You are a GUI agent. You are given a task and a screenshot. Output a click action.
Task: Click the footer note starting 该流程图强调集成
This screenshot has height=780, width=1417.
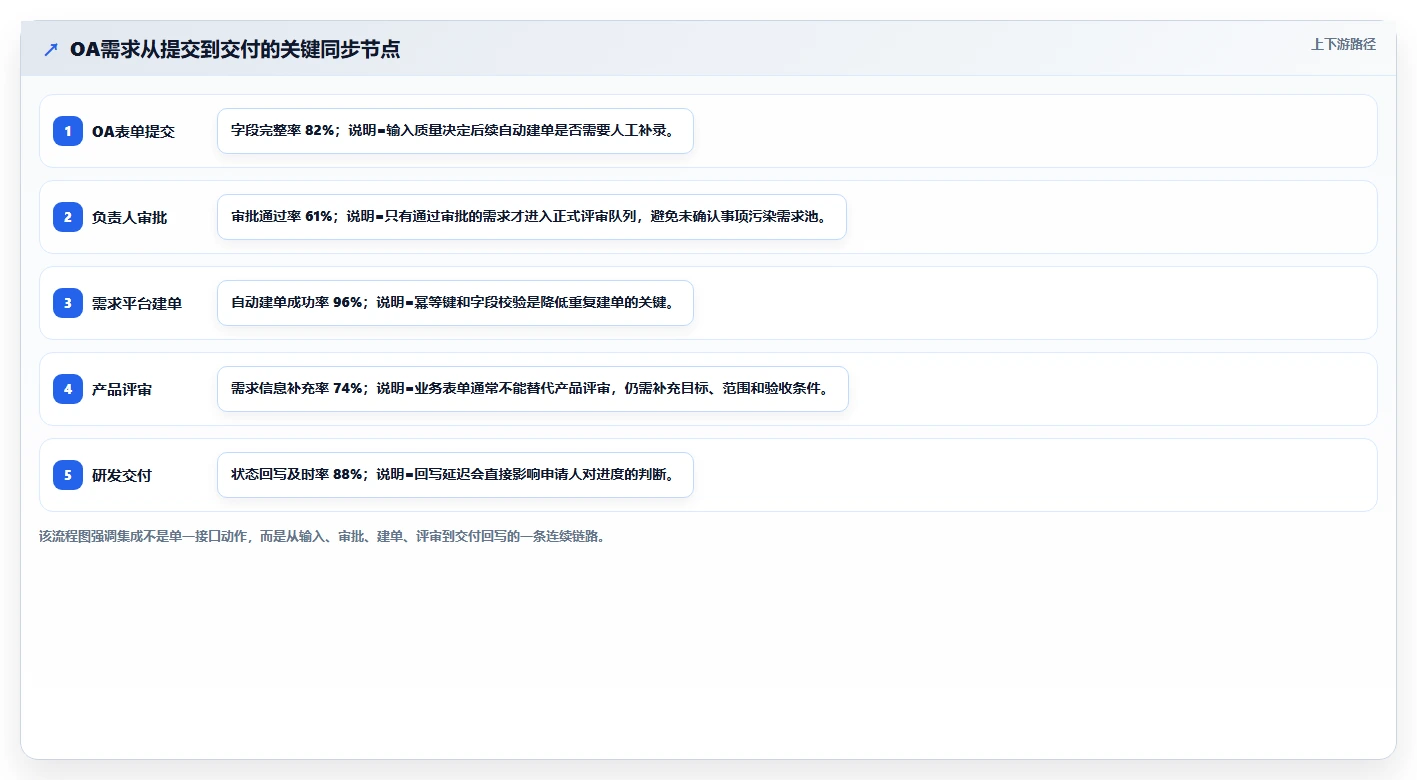click(322, 536)
